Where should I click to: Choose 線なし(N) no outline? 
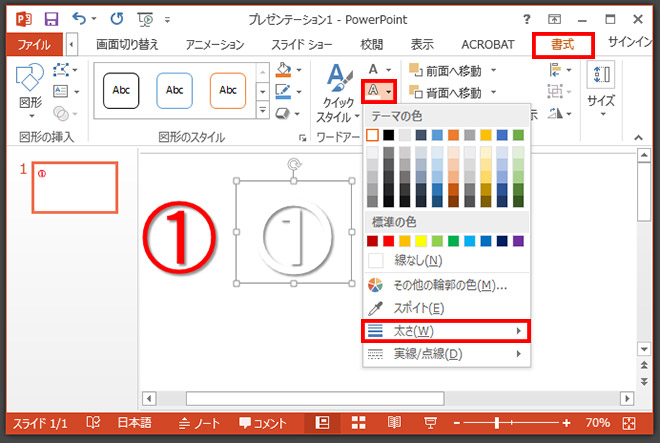(446, 261)
